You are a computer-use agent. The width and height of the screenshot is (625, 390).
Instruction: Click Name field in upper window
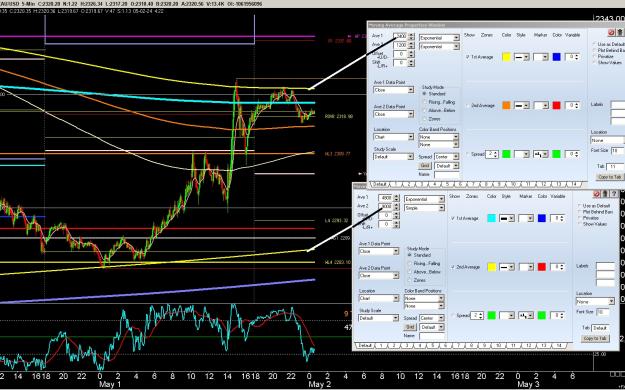point(447,174)
